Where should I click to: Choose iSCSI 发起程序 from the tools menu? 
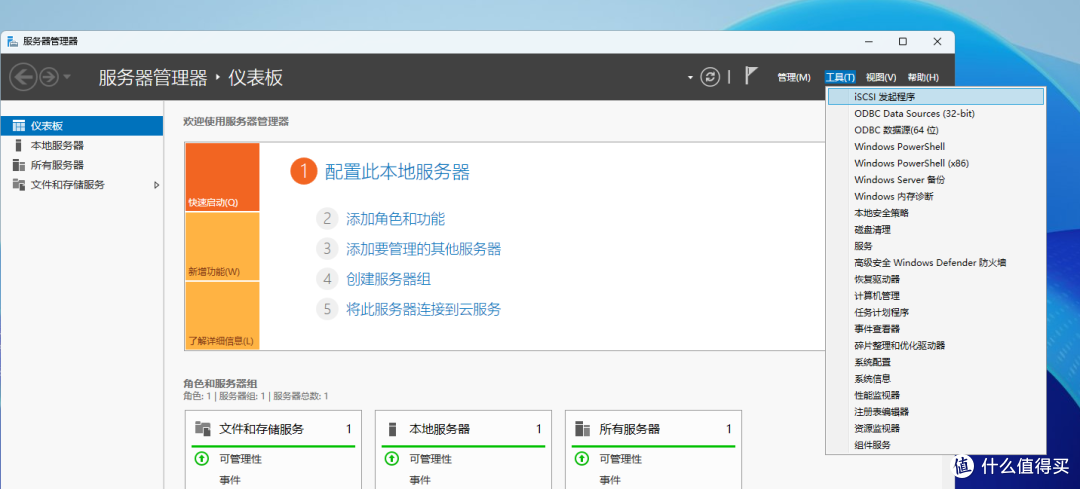[x=935, y=97]
